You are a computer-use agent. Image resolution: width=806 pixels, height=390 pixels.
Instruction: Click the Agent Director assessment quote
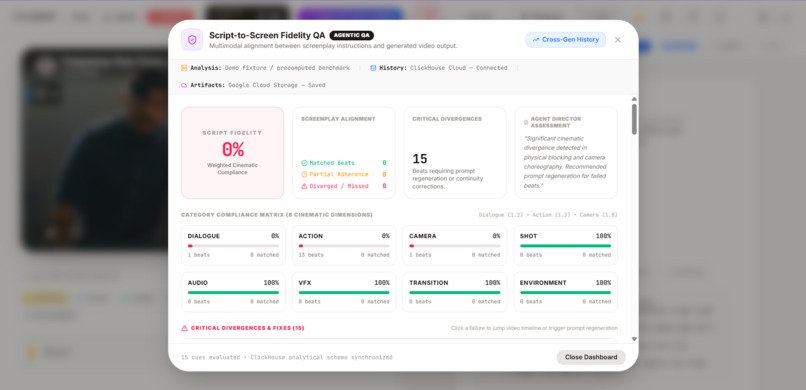coord(565,162)
